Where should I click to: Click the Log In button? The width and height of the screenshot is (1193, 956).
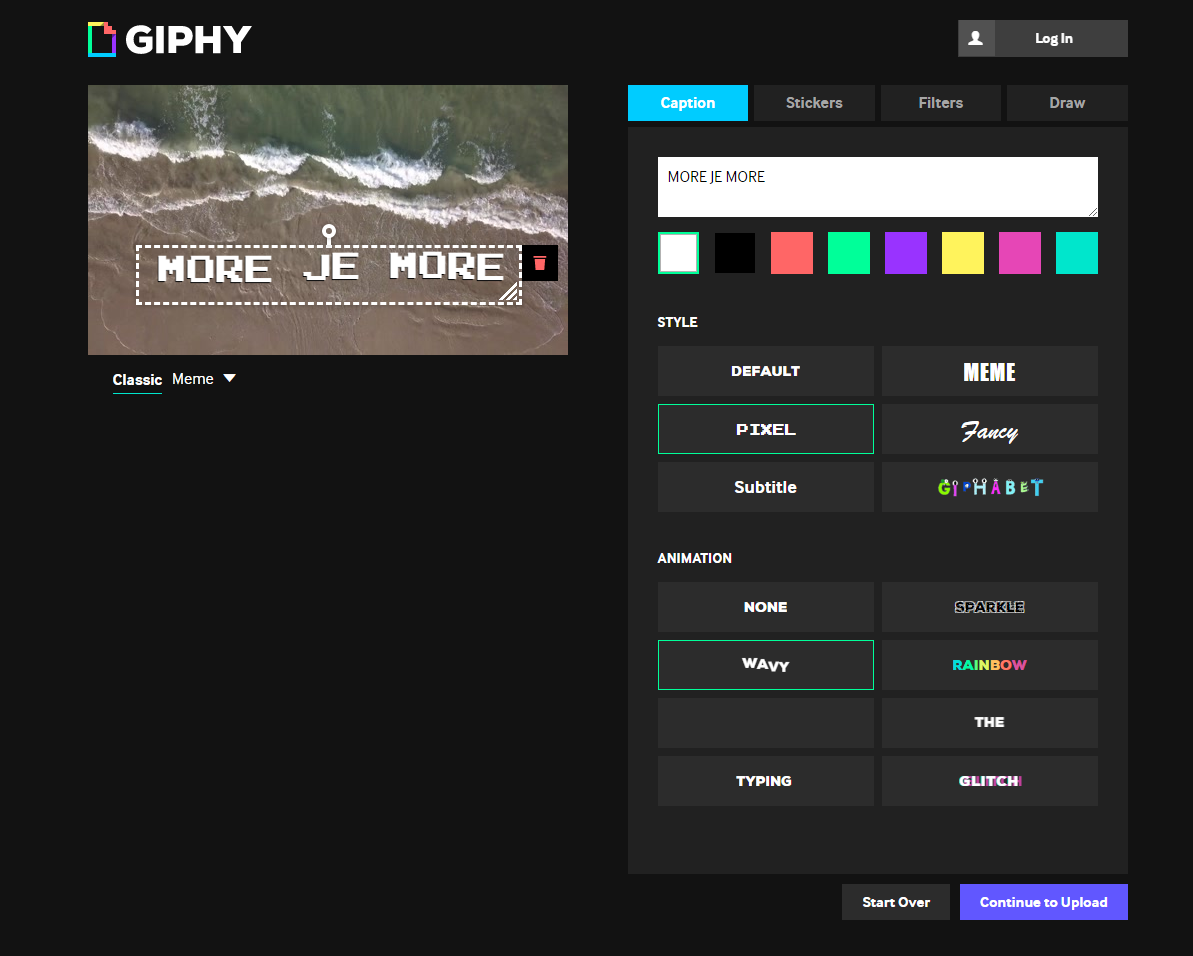point(1053,39)
